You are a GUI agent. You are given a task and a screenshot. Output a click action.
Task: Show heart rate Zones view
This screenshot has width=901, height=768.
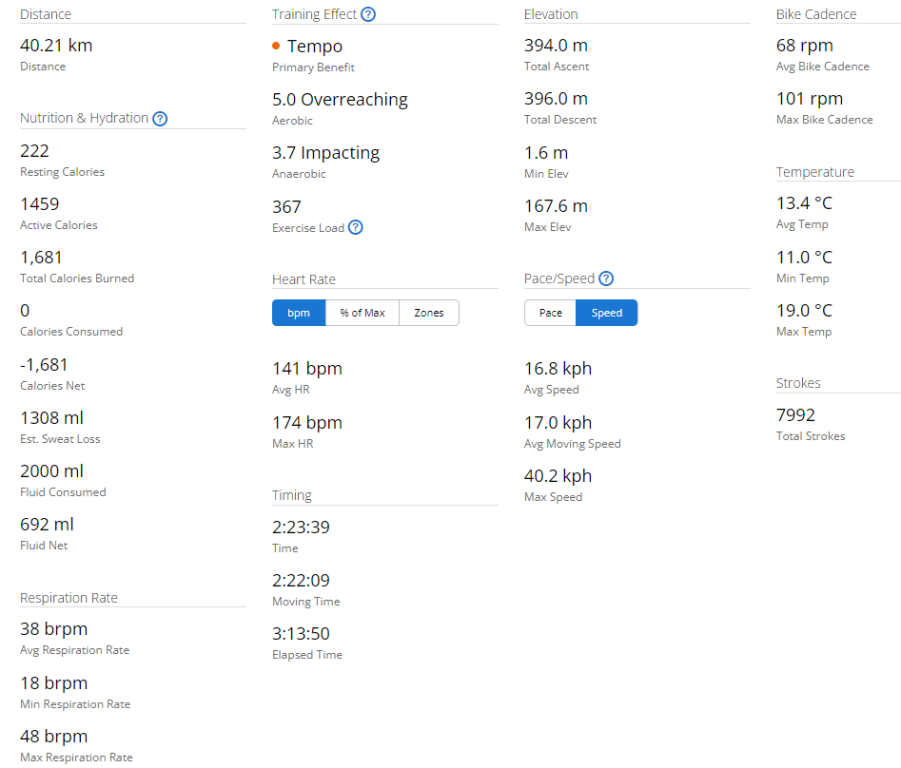(429, 313)
